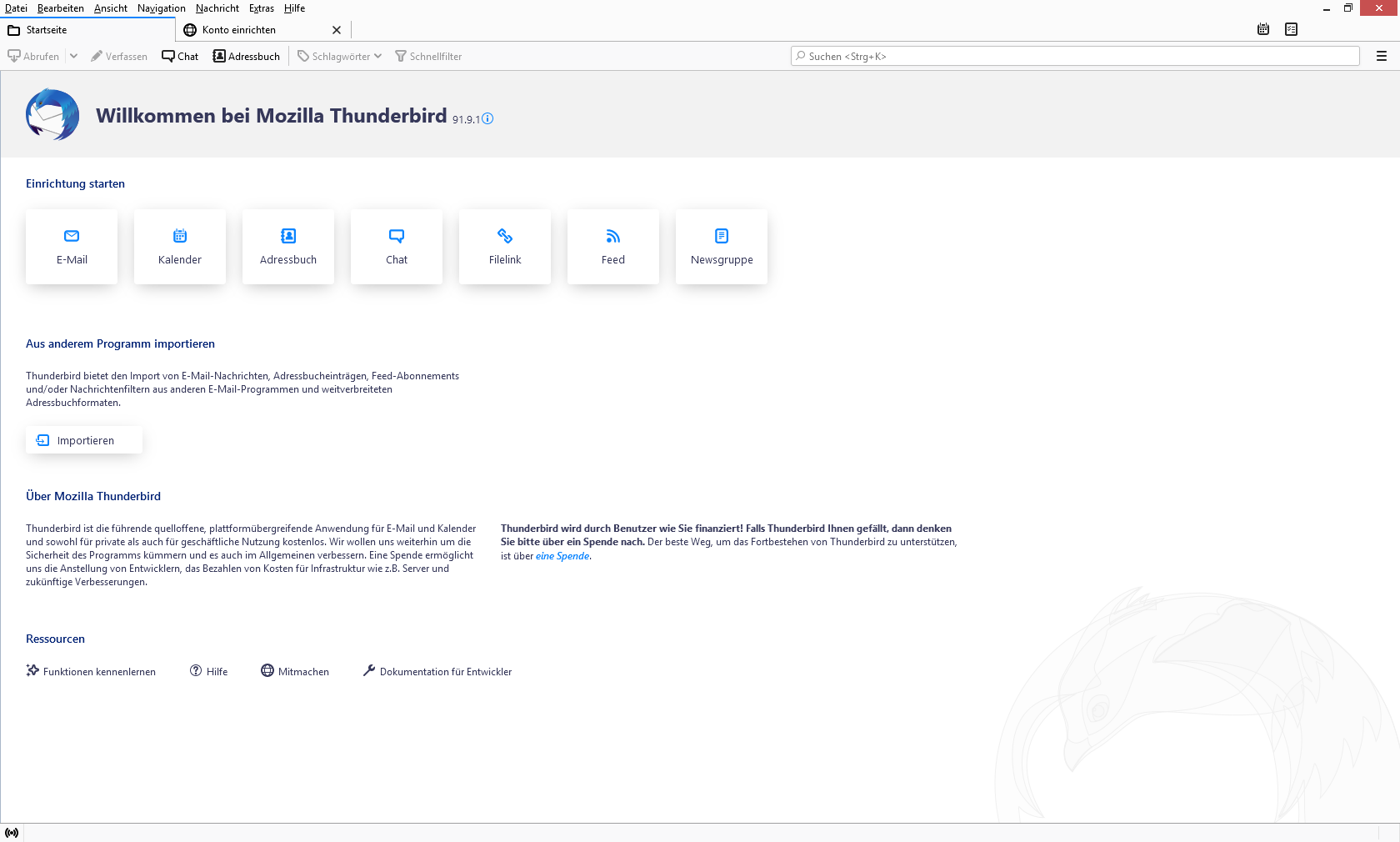Open the Hilfe resource link
Screen dimensions: 1400x842
pyautogui.click(x=208, y=671)
